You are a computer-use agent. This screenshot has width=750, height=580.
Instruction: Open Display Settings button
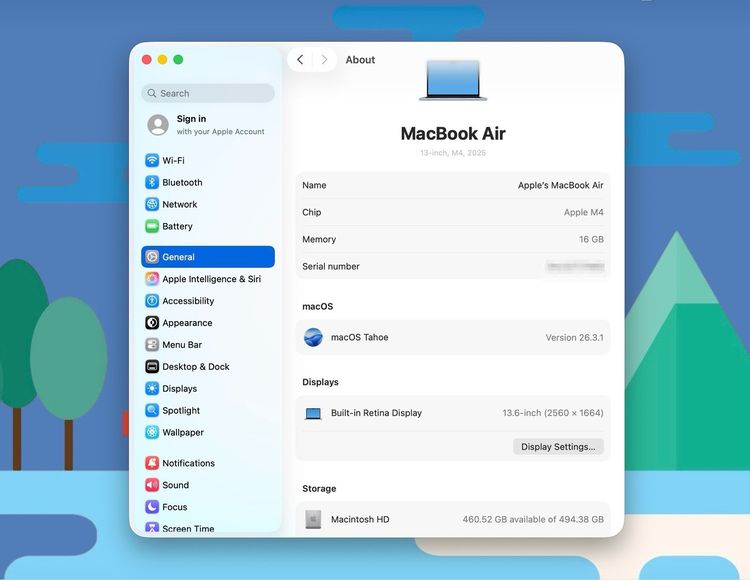558,447
